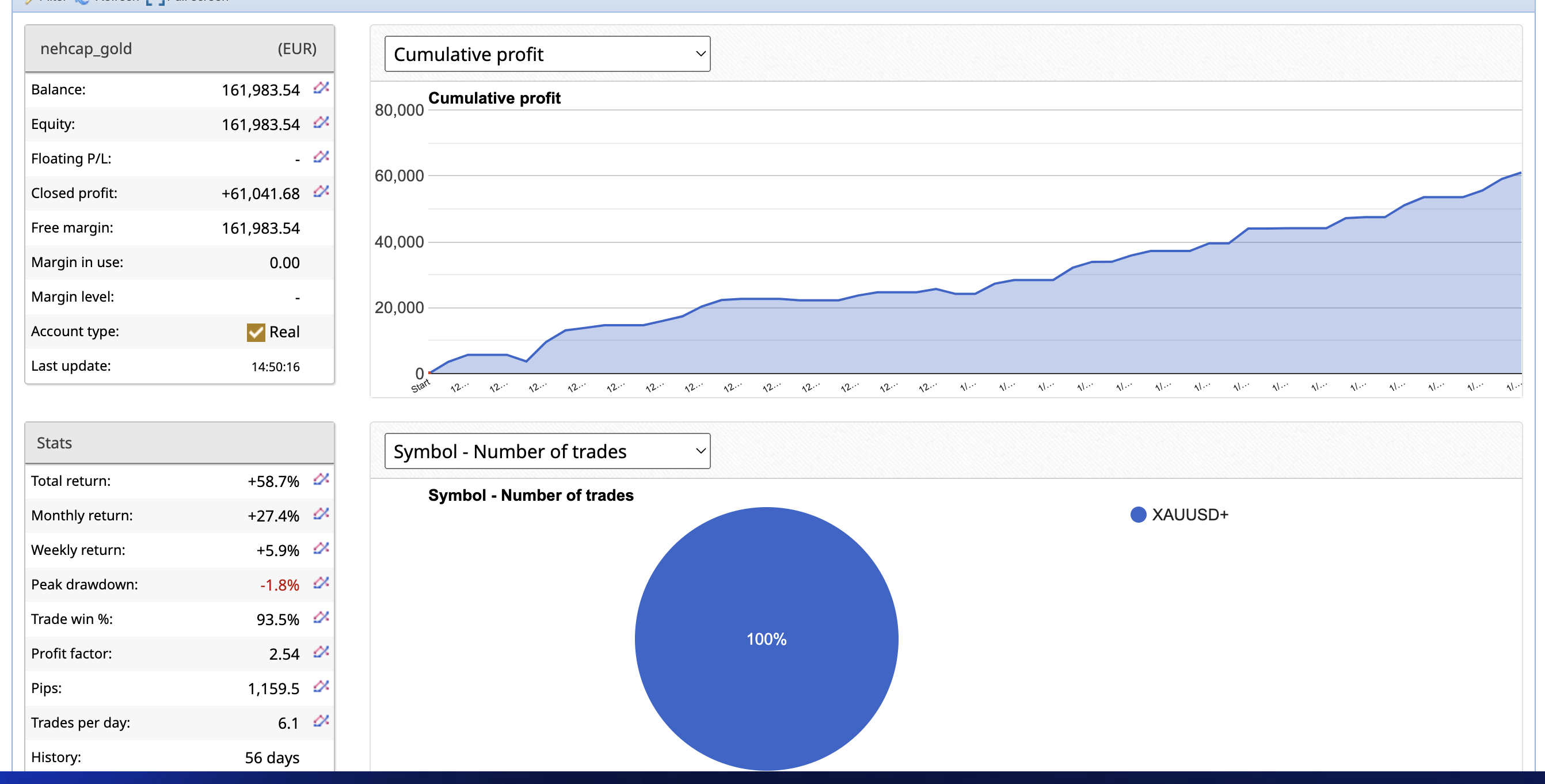Image resolution: width=1545 pixels, height=784 pixels.
Task: Click the chart icon next to Profit factor
Action: 321,652
